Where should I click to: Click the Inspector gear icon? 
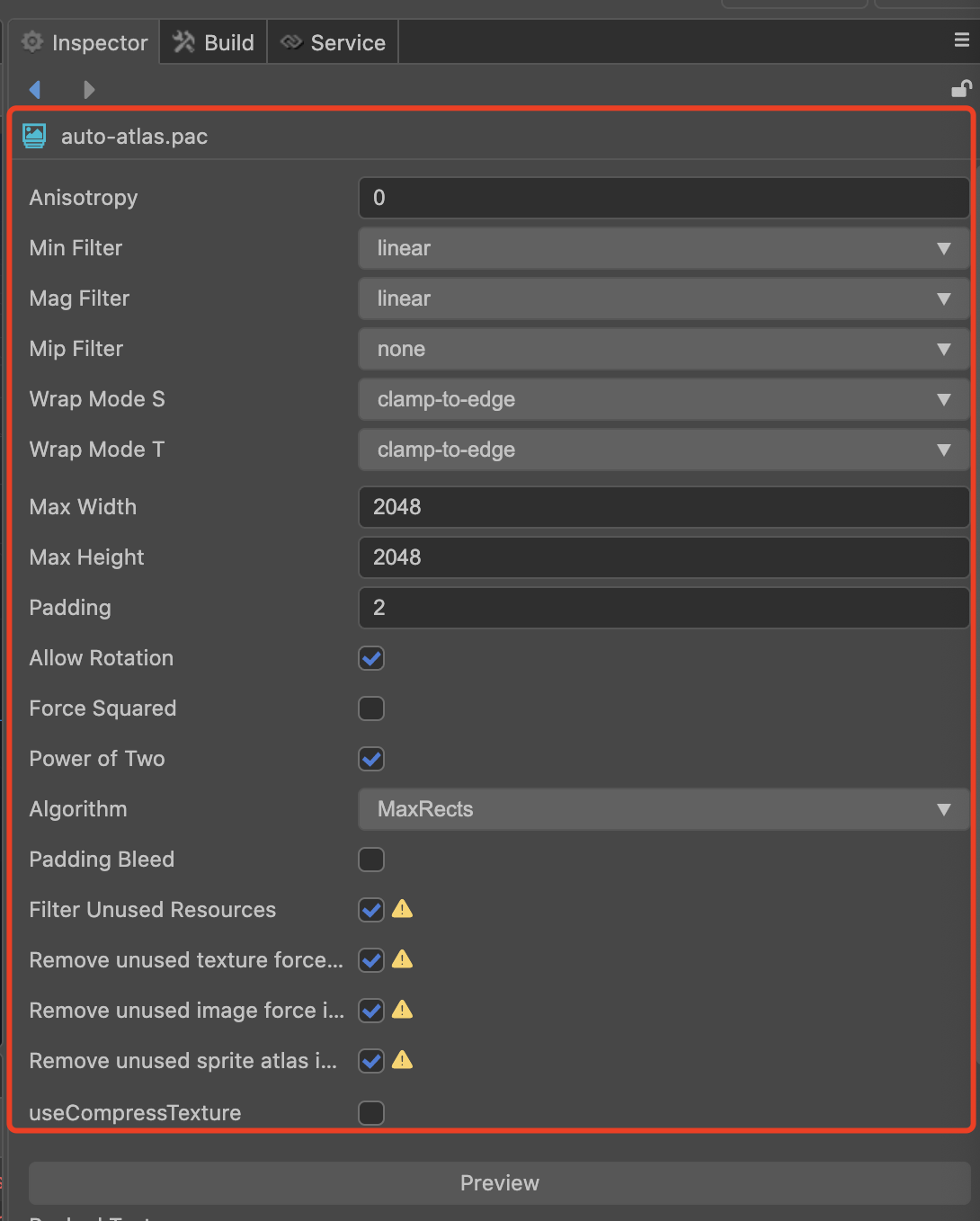pyautogui.click(x=32, y=41)
